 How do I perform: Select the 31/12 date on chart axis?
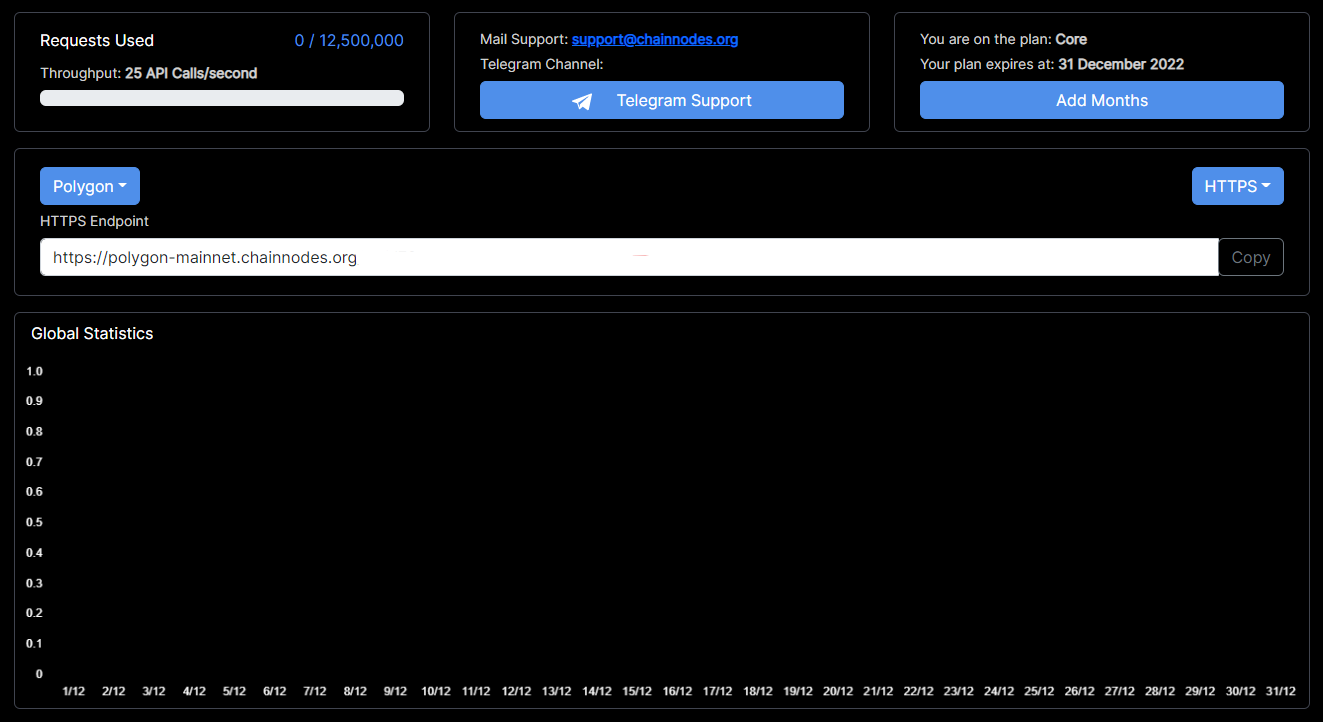coord(1281,691)
